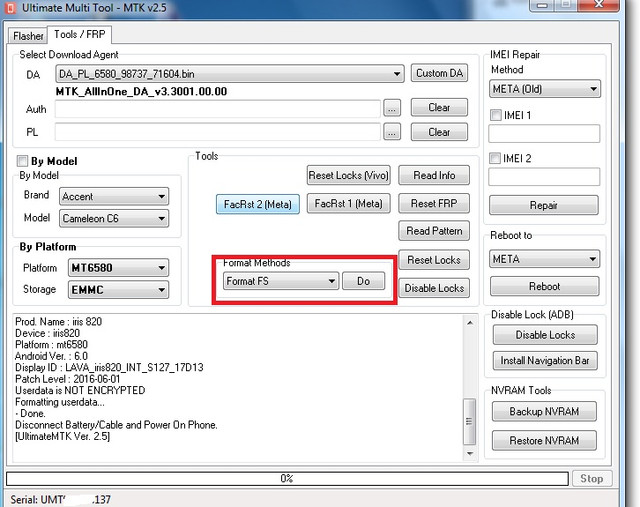Open the Brand dropdown showing Accent
The height and width of the screenshot is (507, 640).
(114, 196)
